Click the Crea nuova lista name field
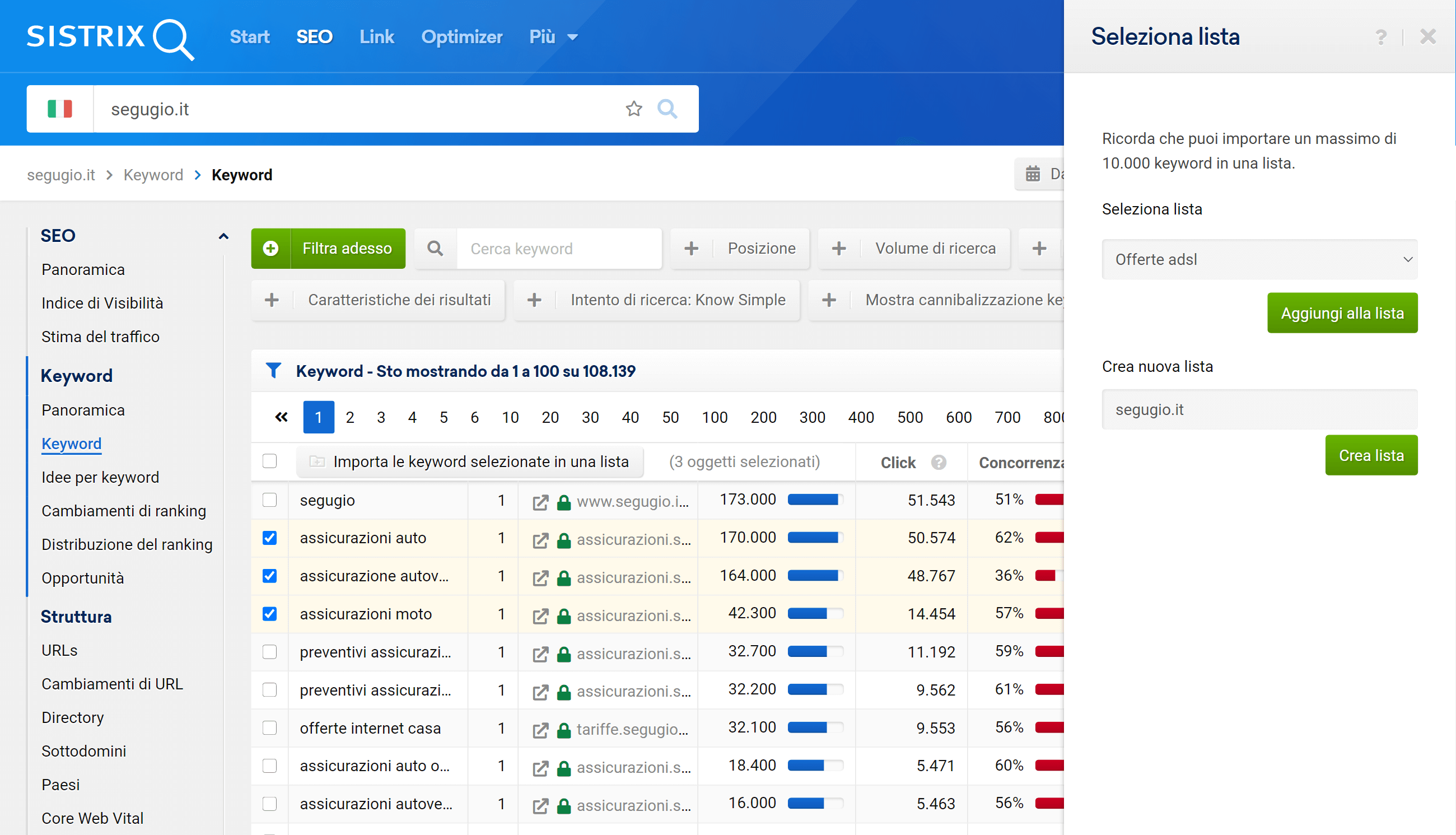This screenshot has height=835, width=1456. coord(1260,409)
